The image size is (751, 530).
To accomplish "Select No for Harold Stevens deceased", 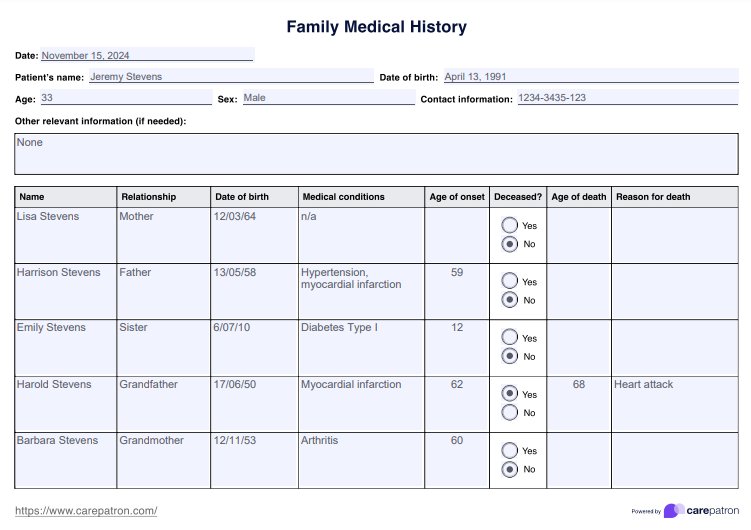I will point(510,412).
